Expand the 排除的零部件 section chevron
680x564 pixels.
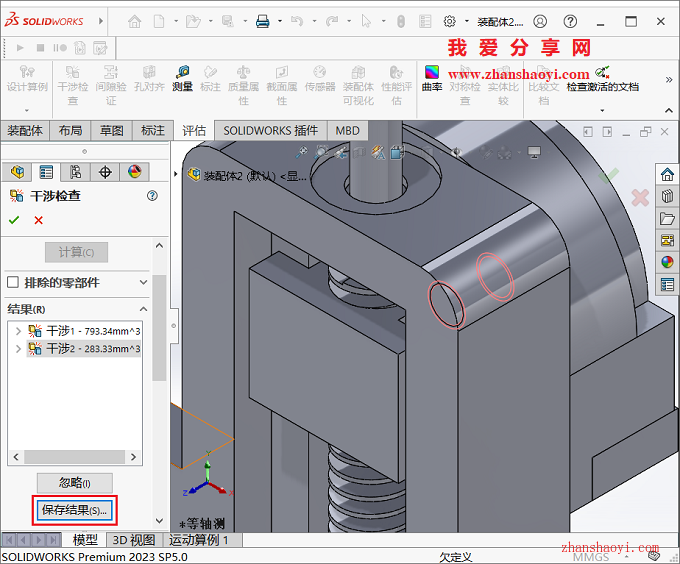point(144,282)
